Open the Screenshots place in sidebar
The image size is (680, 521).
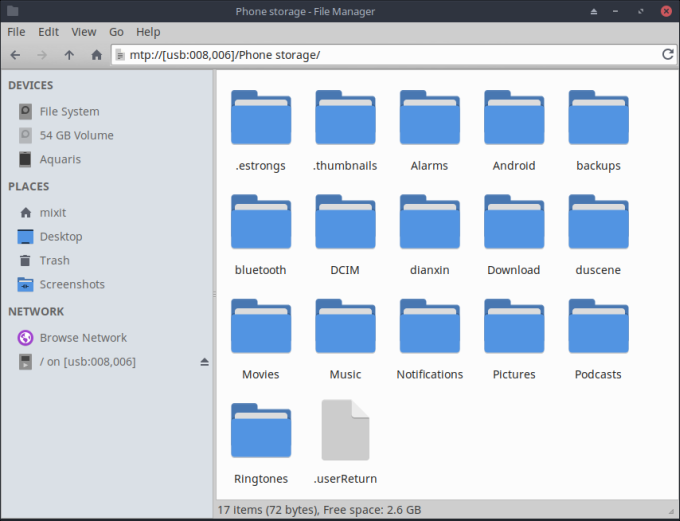coord(71,284)
